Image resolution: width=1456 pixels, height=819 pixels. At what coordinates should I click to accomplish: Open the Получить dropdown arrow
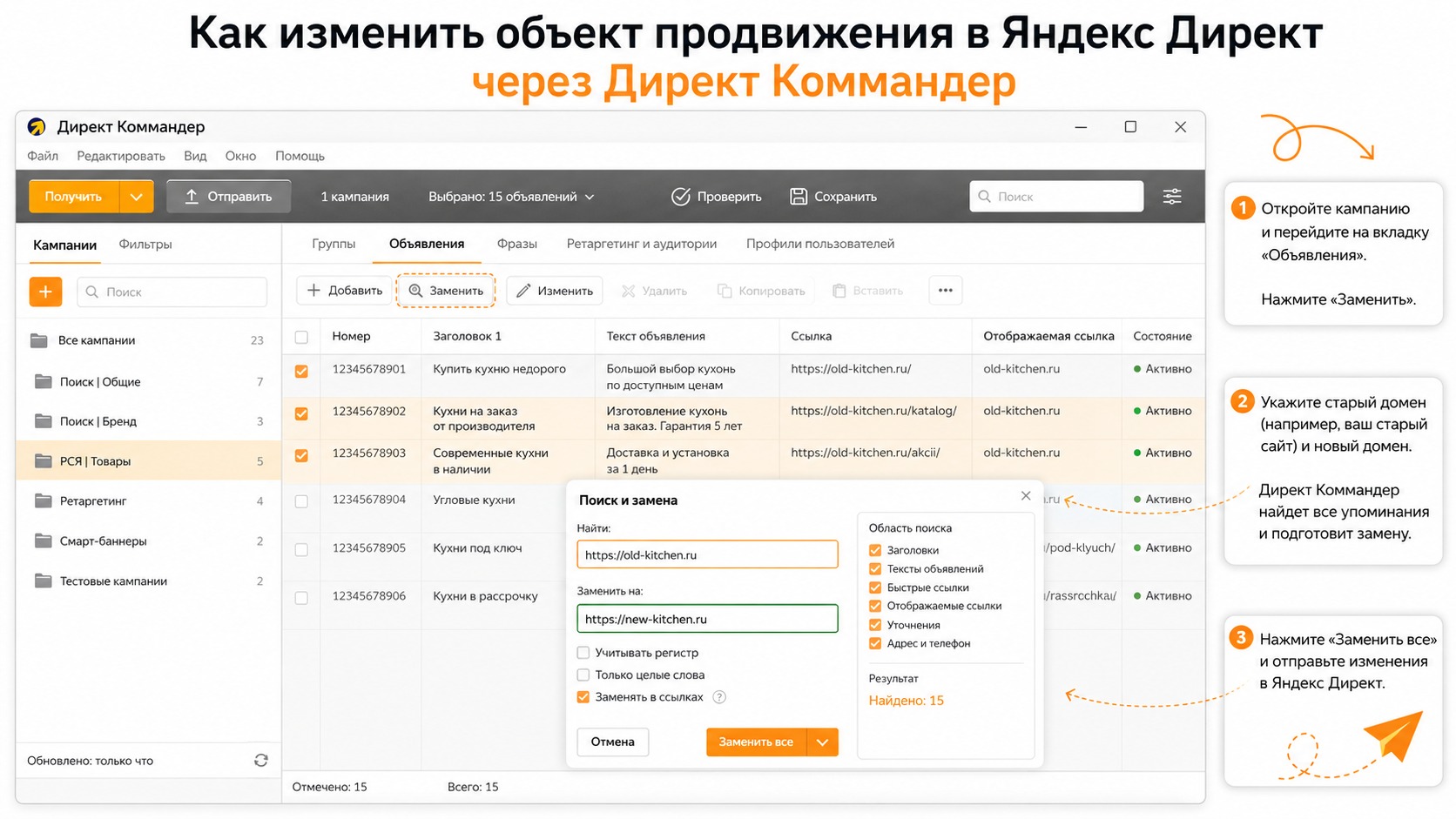click(137, 197)
